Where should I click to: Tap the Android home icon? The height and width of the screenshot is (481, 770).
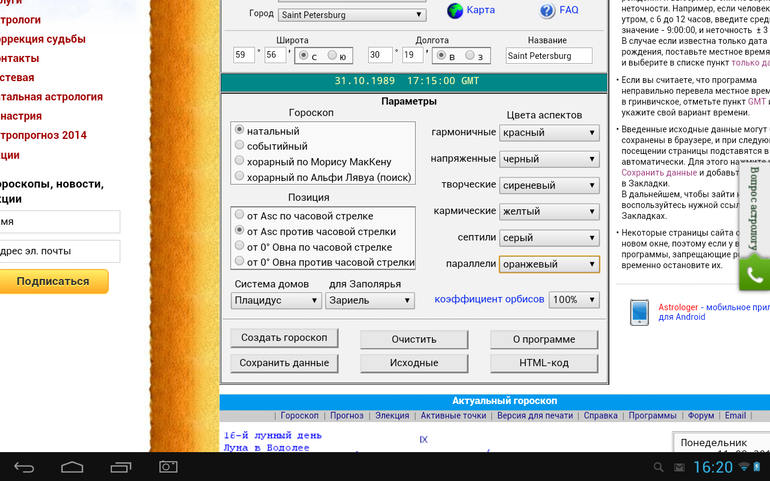point(73,467)
